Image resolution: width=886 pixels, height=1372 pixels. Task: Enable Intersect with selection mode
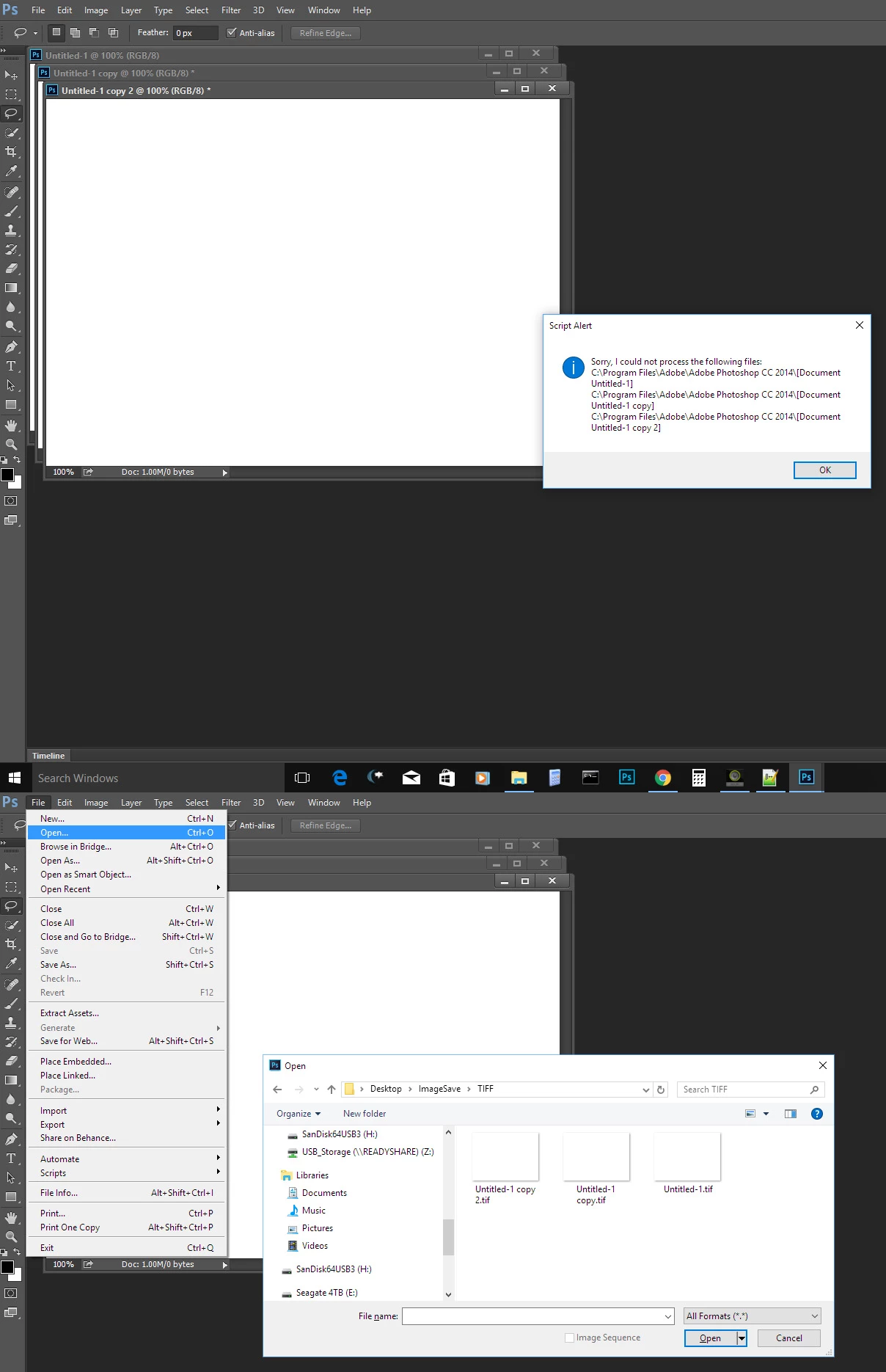(x=113, y=32)
